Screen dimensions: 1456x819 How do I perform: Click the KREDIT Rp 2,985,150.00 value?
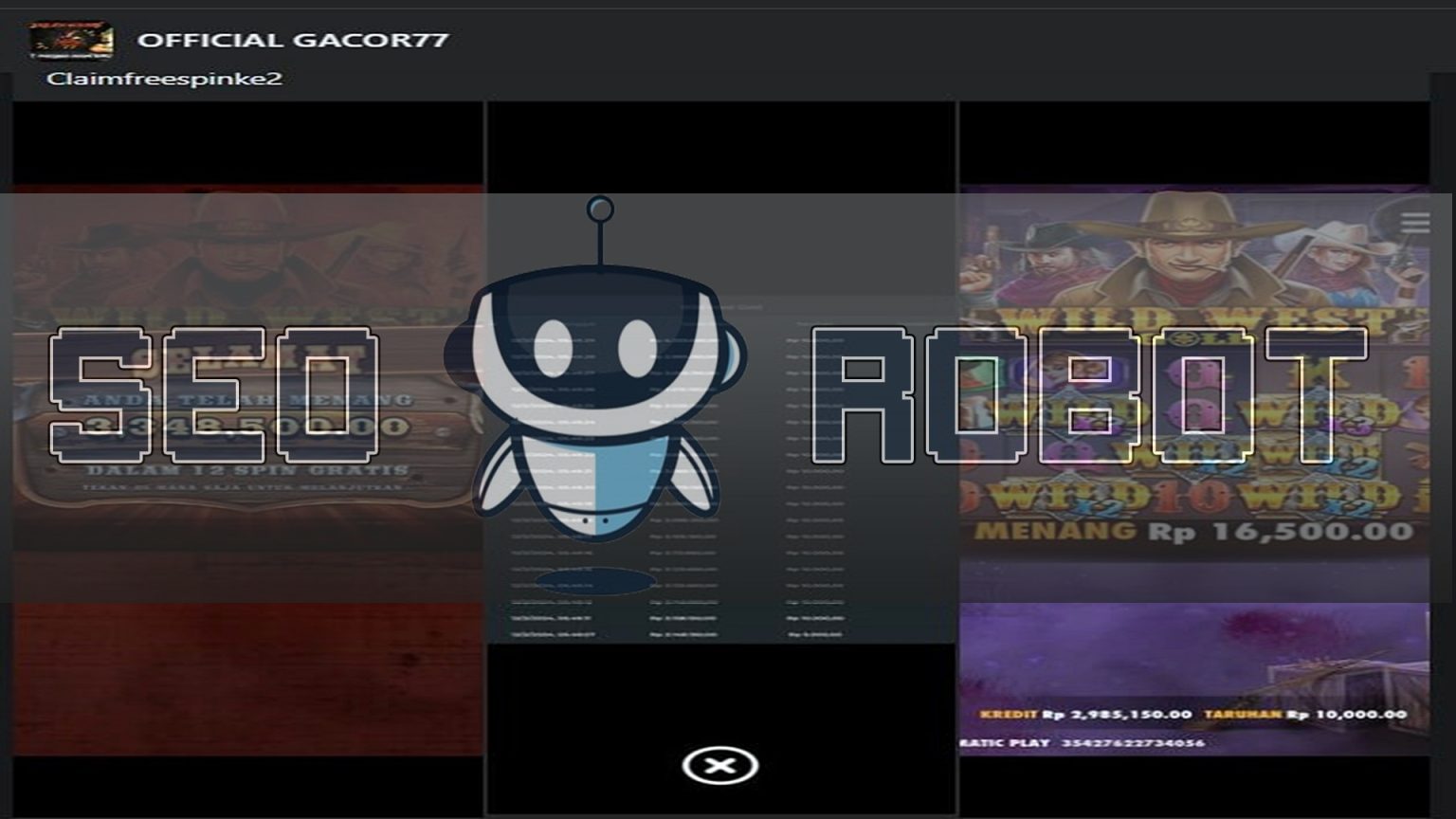pyautogui.click(x=1086, y=715)
